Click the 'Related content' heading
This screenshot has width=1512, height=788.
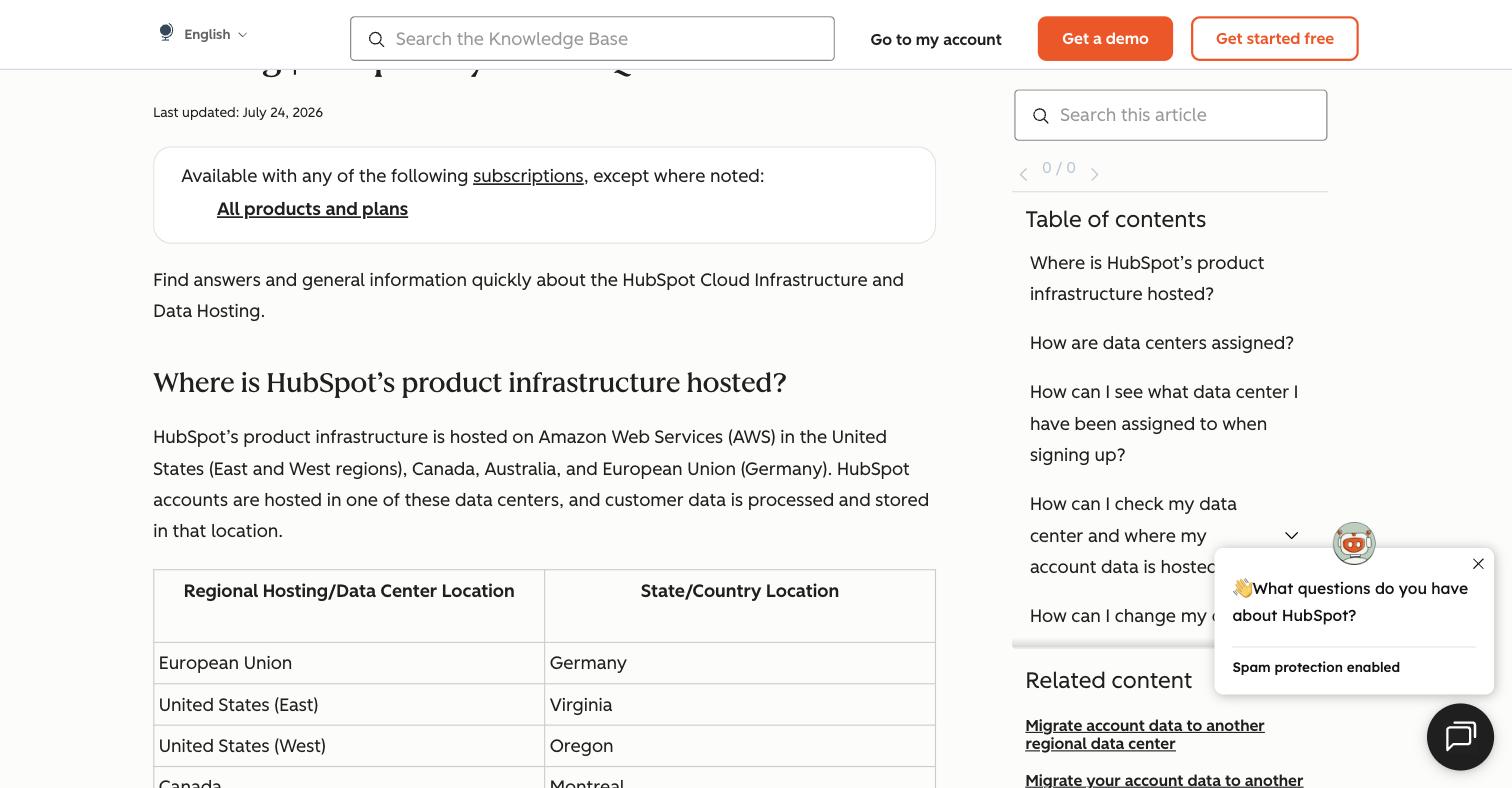pos(1109,680)
